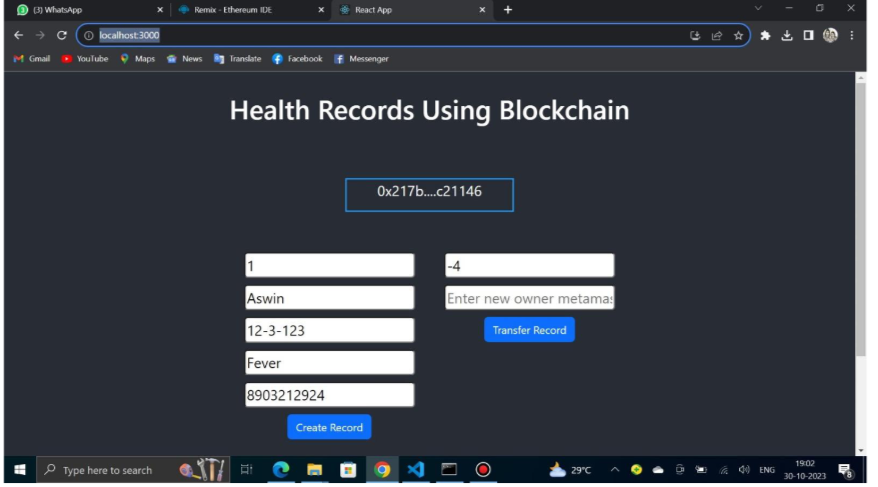Click the field containing Fever
This screenshot has height=487, width=878.
click(329, 363)
